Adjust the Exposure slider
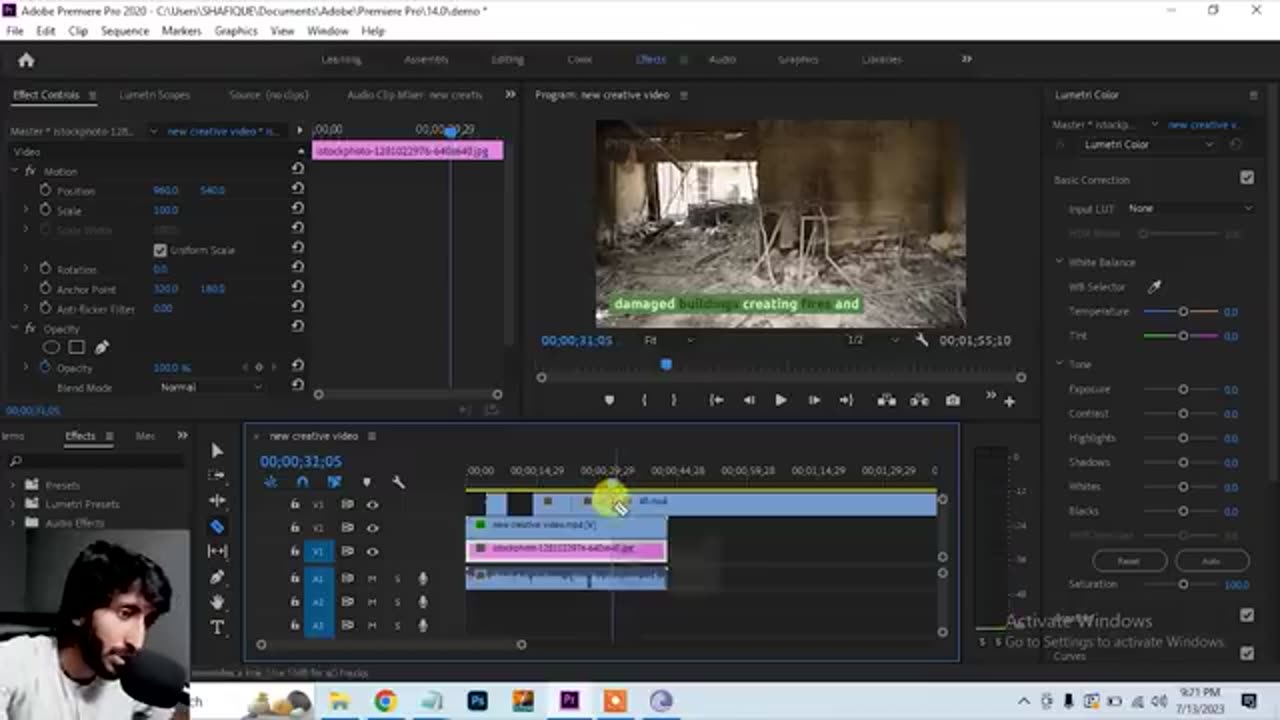The width and height of the screenshot is (1280, 720). (x=1183, y=389)
